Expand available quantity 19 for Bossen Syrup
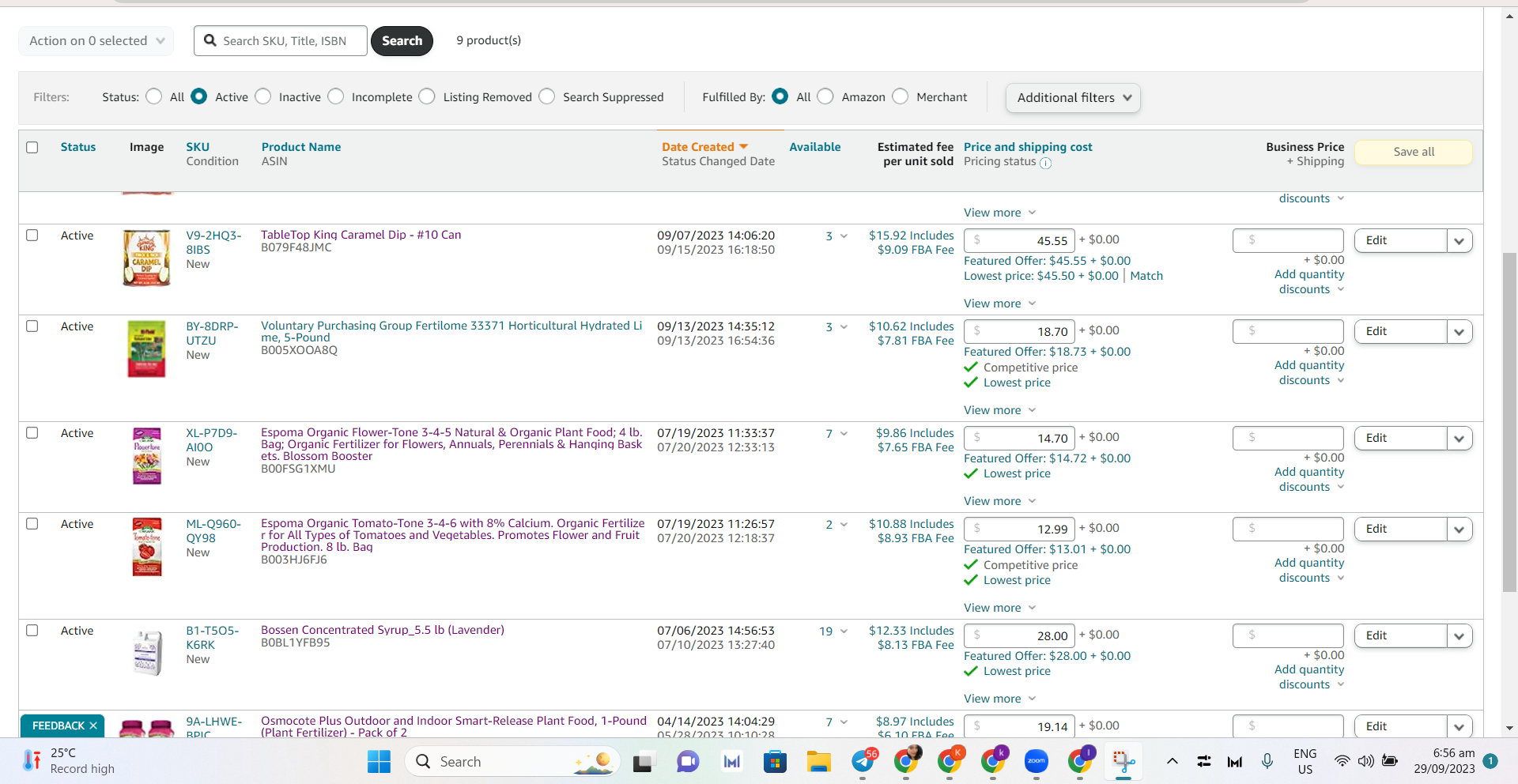The width and height of the screenshot is (1518, 784). pos(833,631)
